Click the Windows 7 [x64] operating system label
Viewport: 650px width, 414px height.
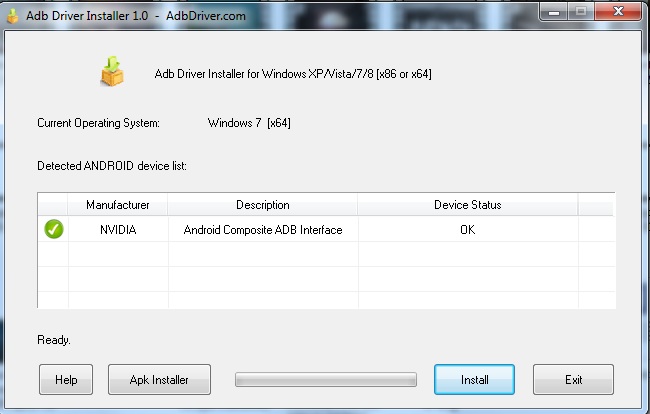[249, 123]
